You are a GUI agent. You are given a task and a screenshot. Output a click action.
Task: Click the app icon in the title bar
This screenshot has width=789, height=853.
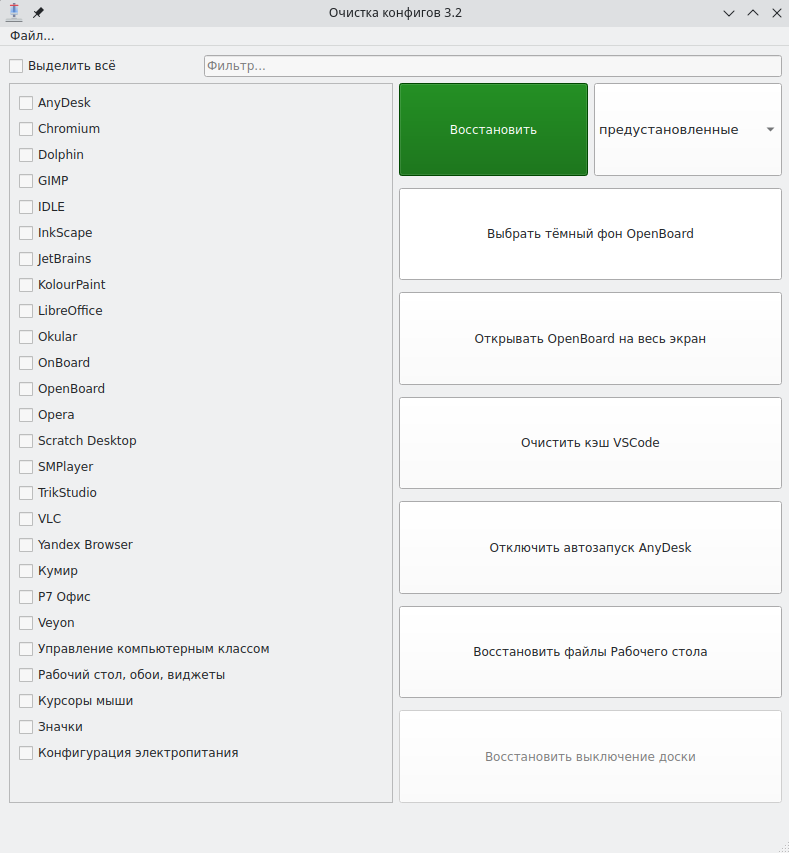(14, 13)
